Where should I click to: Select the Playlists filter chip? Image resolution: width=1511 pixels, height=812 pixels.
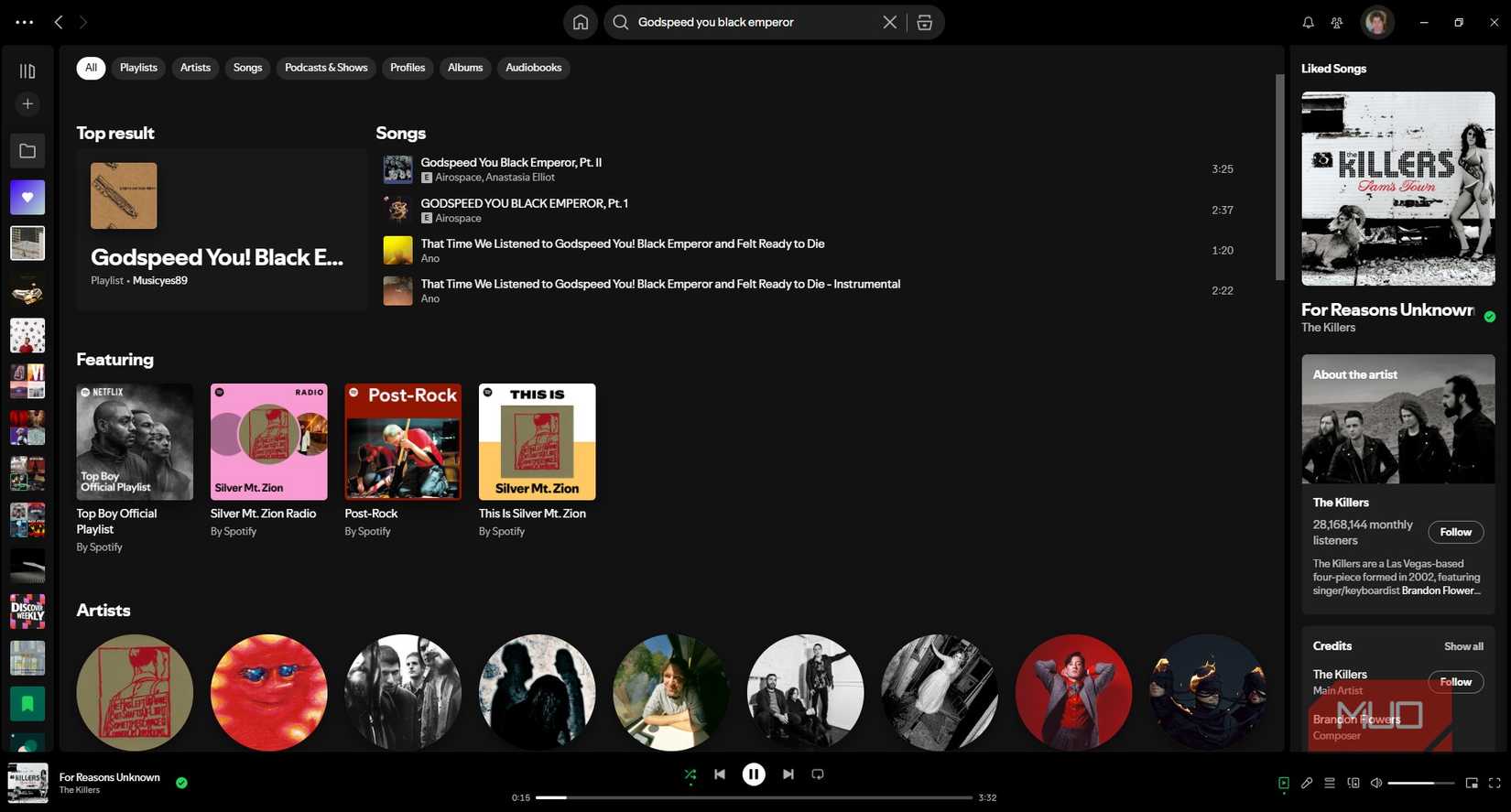[138, 68]
